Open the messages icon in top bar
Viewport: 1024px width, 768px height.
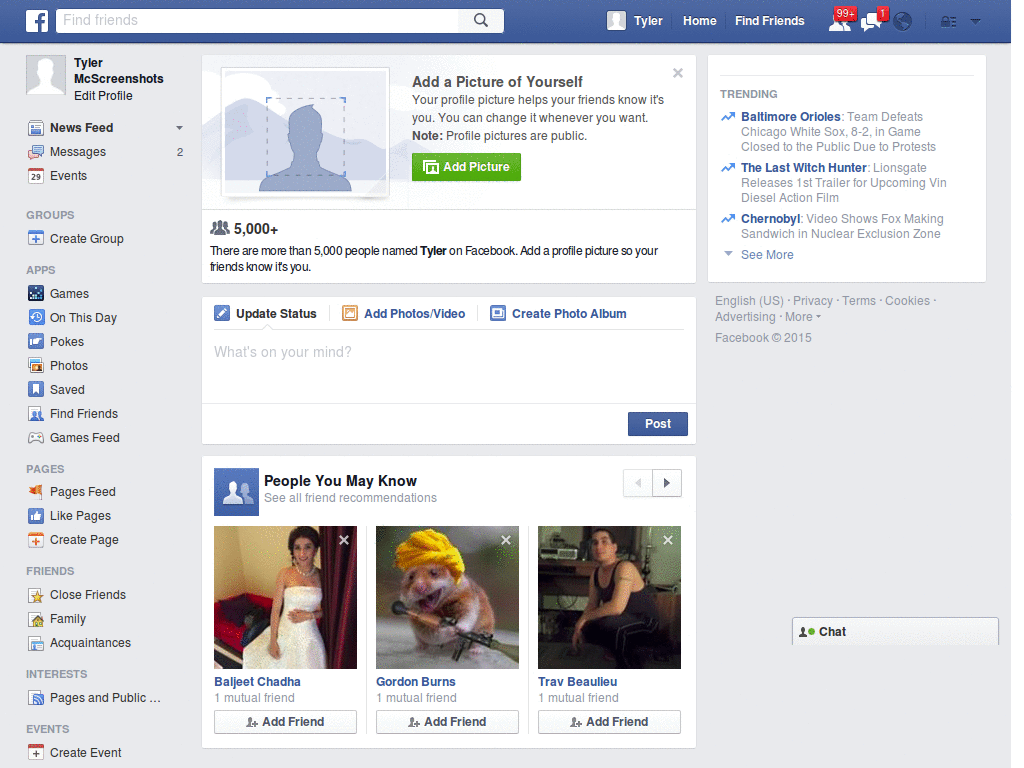click(x=872, y=21)
